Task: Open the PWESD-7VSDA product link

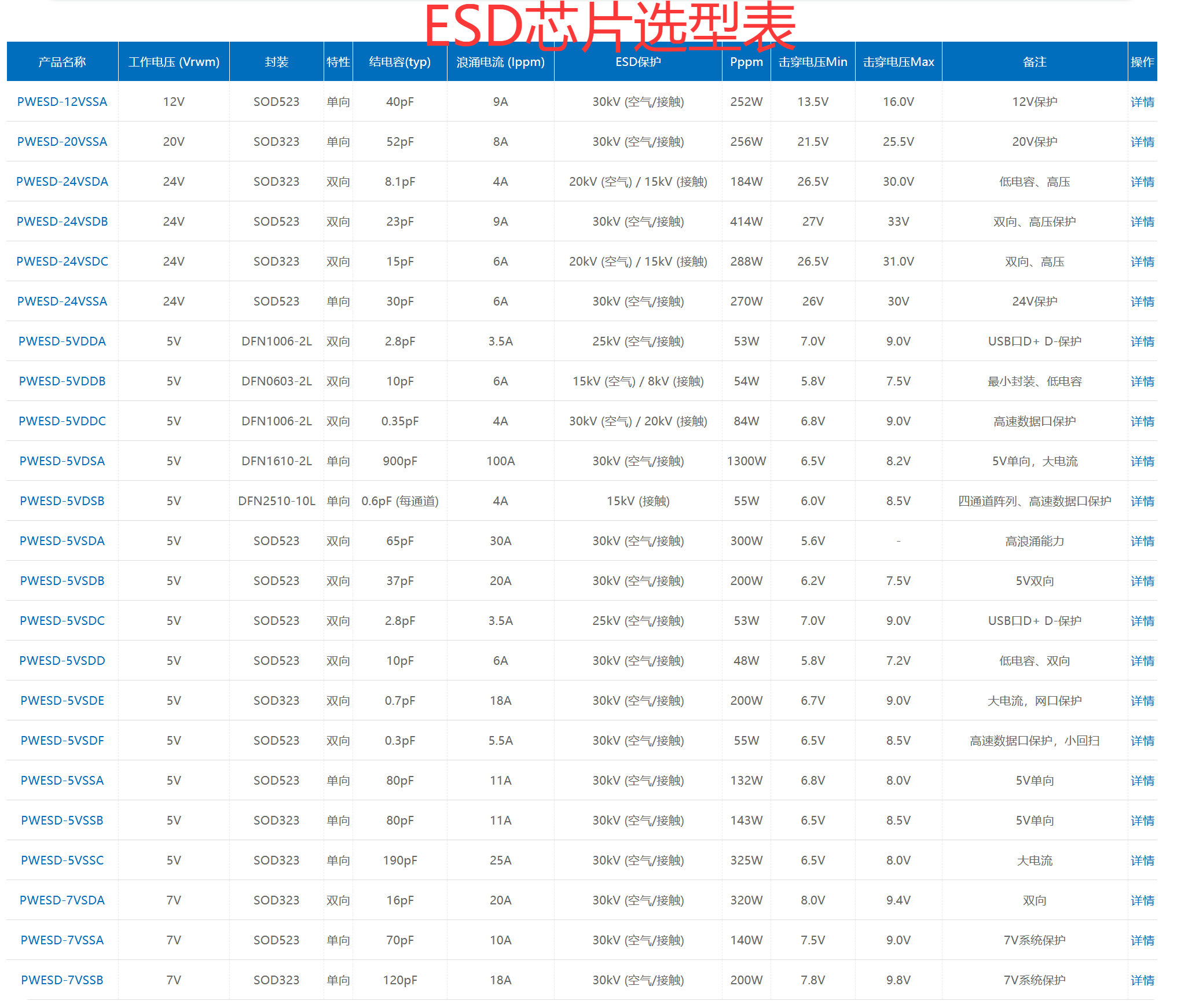Action: click(62, 900)
